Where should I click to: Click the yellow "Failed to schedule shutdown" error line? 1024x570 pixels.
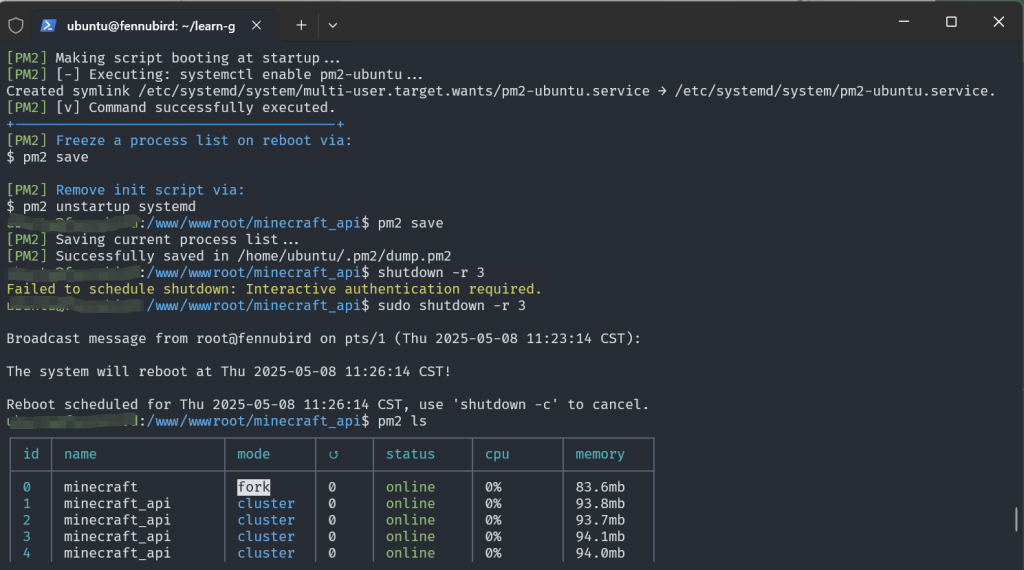pos(274,289)
